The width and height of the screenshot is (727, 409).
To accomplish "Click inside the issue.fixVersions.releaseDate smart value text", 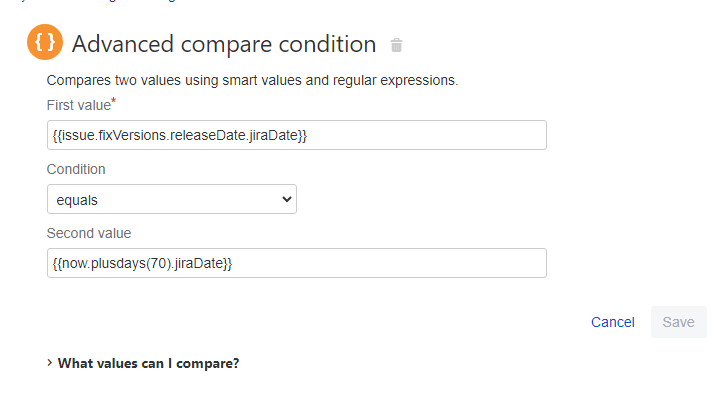I will click(180, 135).
